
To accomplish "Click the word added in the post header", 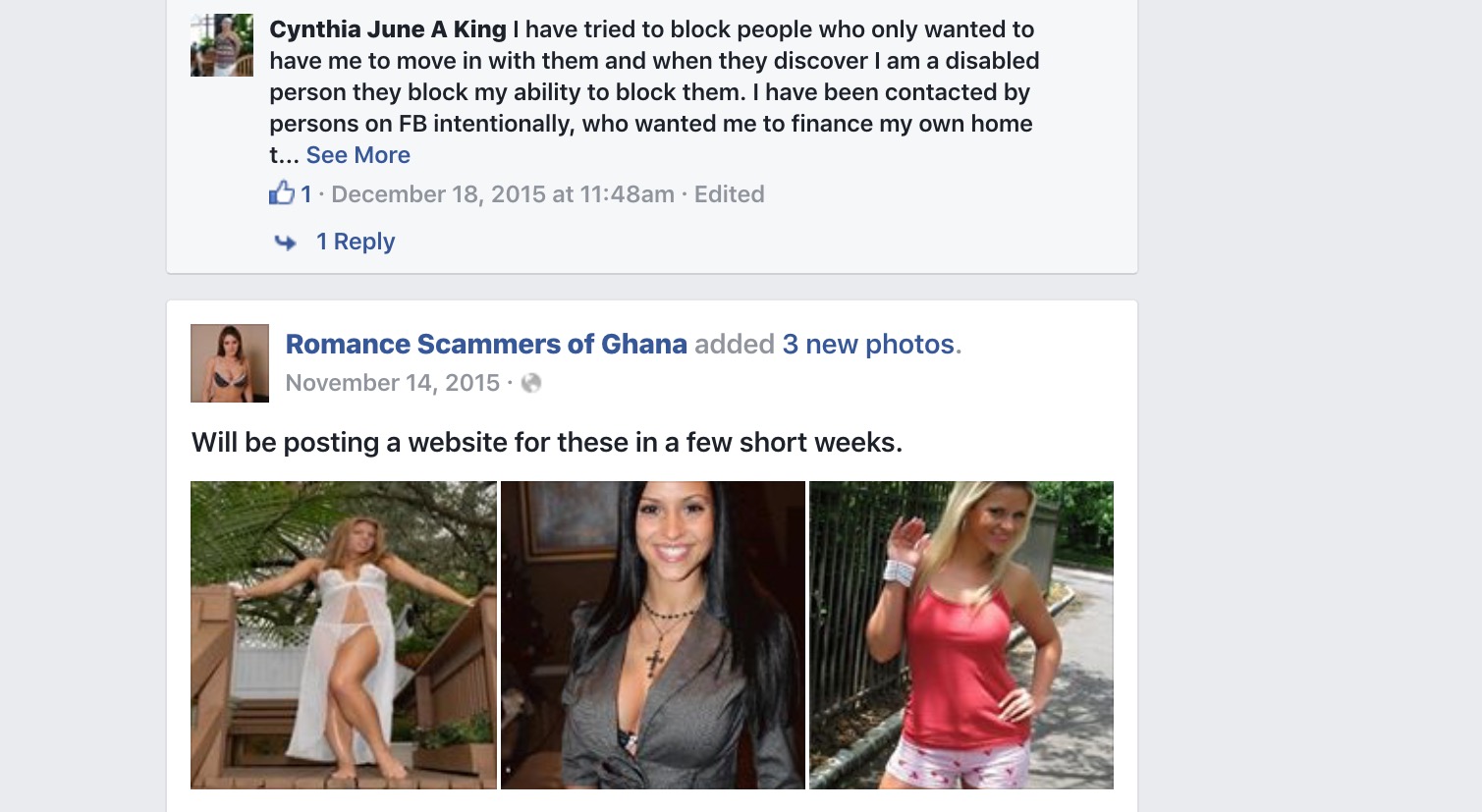I will [735, 344].
